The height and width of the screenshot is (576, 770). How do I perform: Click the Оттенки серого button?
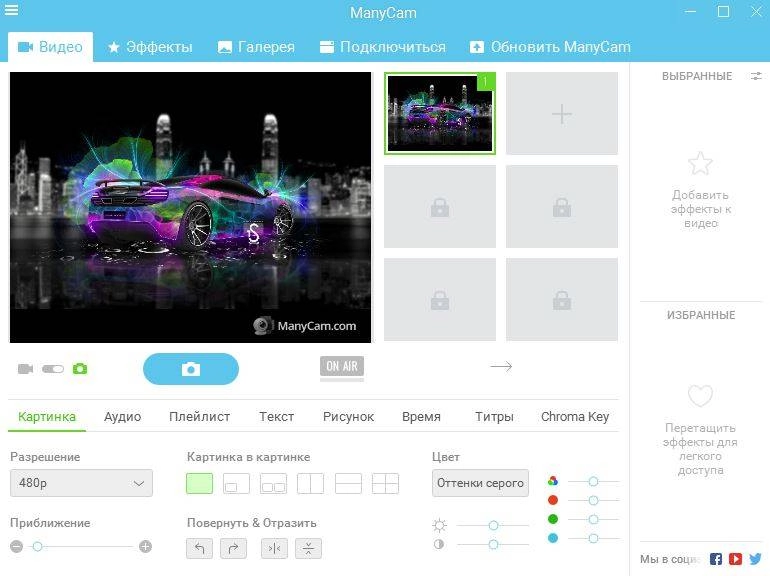[480, 483]
